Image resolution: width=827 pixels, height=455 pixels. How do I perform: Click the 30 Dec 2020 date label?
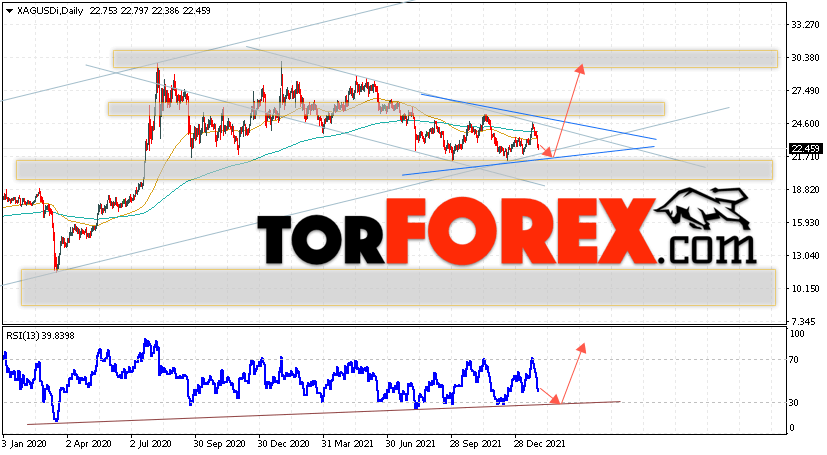click(x=284, y=443)
